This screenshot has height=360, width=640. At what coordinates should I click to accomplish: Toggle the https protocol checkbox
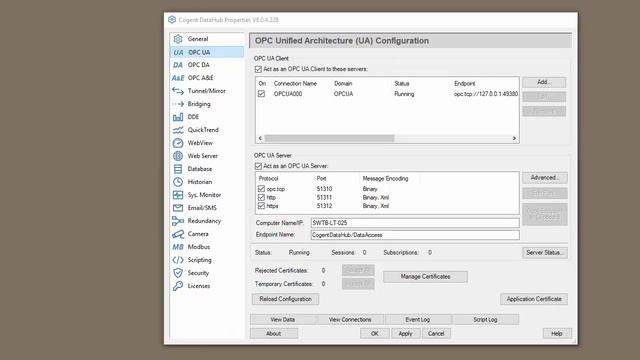pyautogui.click(x=261, y=206)
